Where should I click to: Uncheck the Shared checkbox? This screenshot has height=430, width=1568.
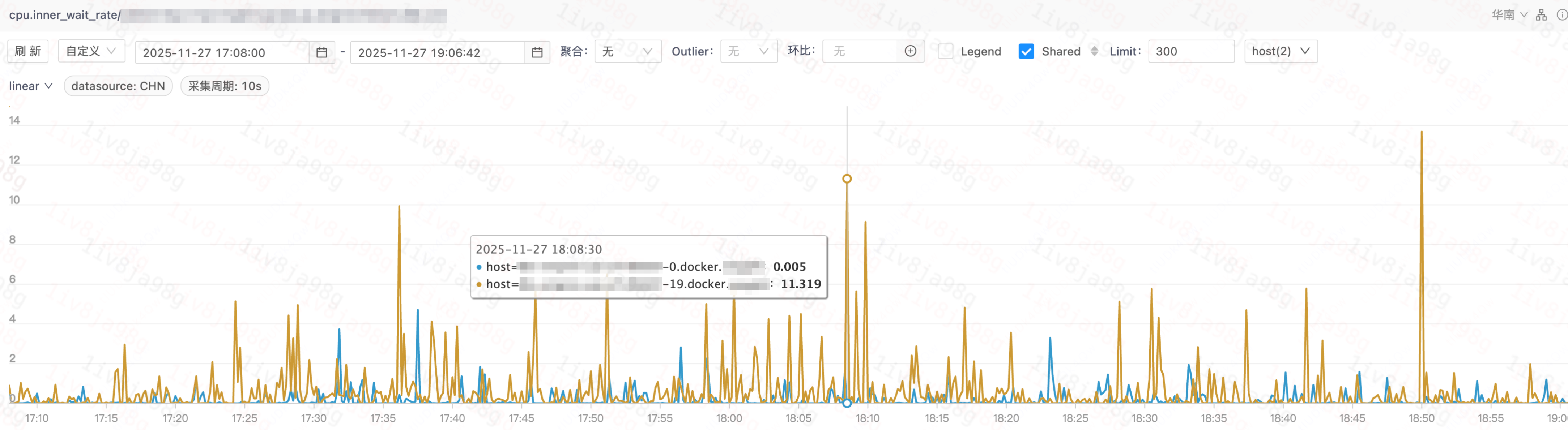pos(1026,51)
